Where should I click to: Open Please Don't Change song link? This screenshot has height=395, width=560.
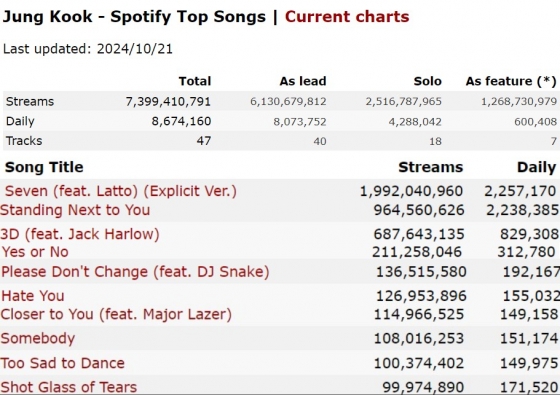[x=135, y=272]
